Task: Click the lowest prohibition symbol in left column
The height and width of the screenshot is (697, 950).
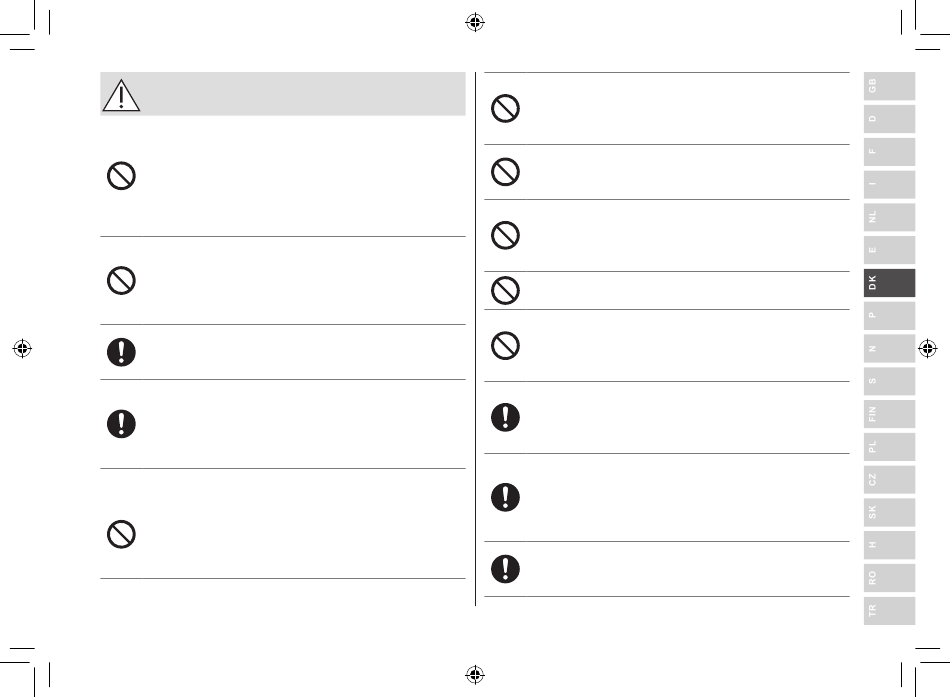Action: coord(121,535)
